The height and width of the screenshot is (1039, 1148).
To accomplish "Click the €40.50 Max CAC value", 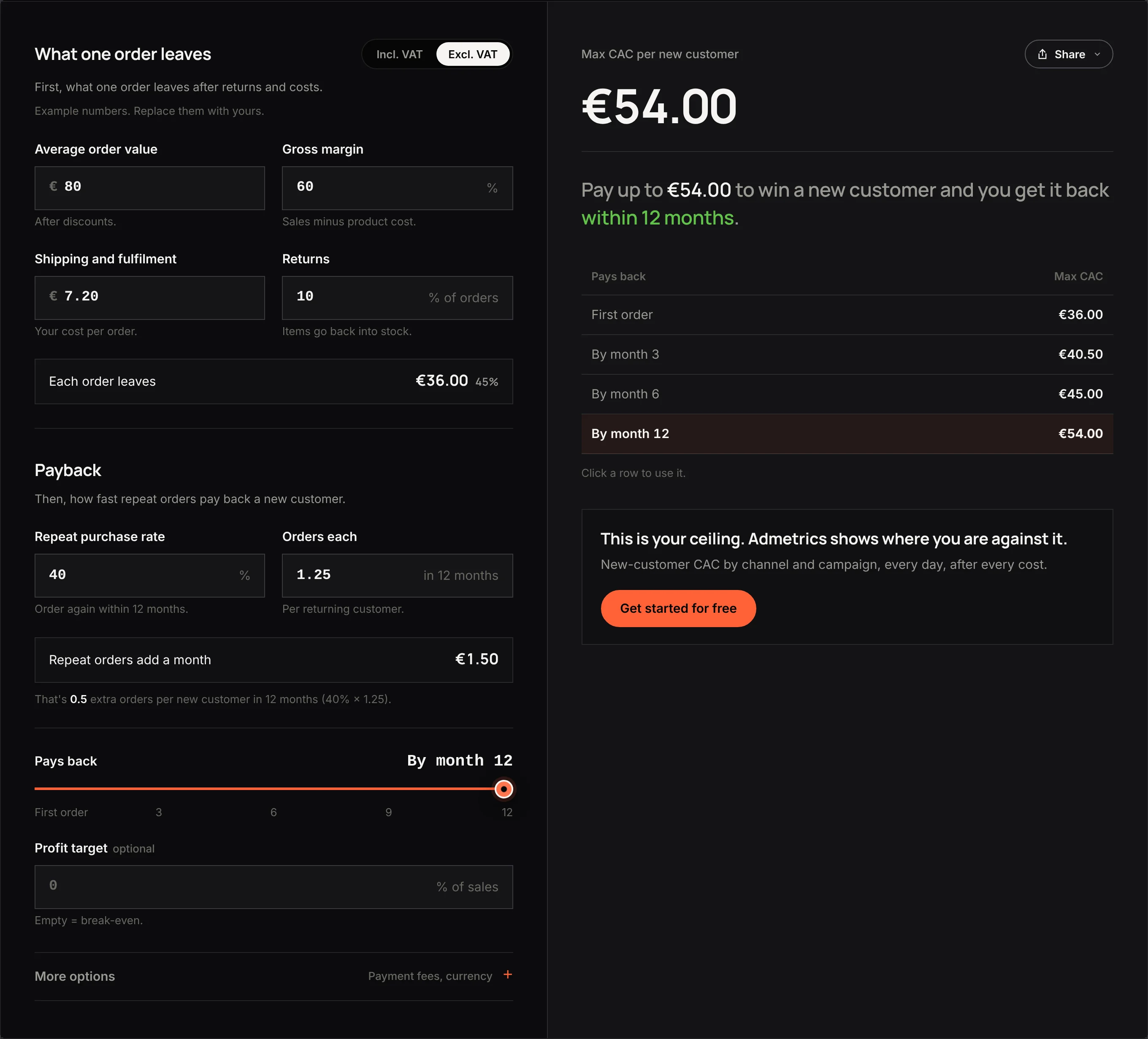I will [x=1080, y=354].
